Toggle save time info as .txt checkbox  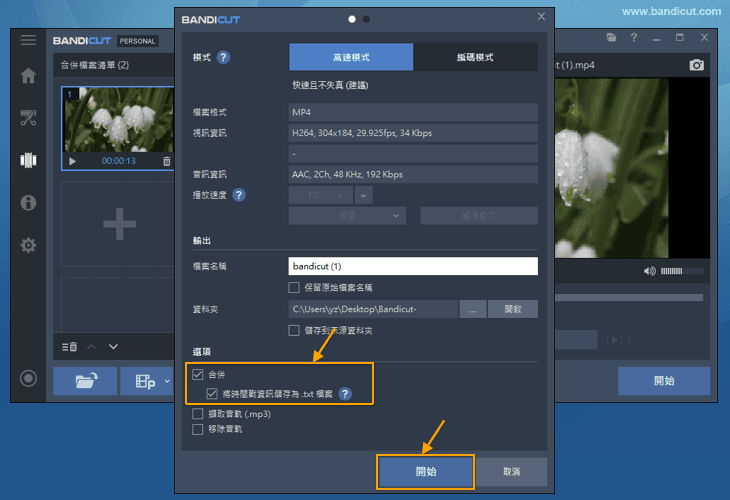[212, 394]
